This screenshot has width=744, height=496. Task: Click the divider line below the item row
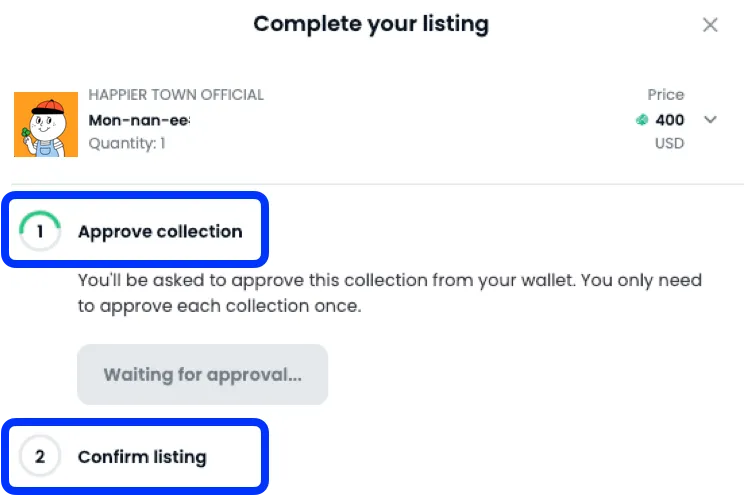pos(372,184)
